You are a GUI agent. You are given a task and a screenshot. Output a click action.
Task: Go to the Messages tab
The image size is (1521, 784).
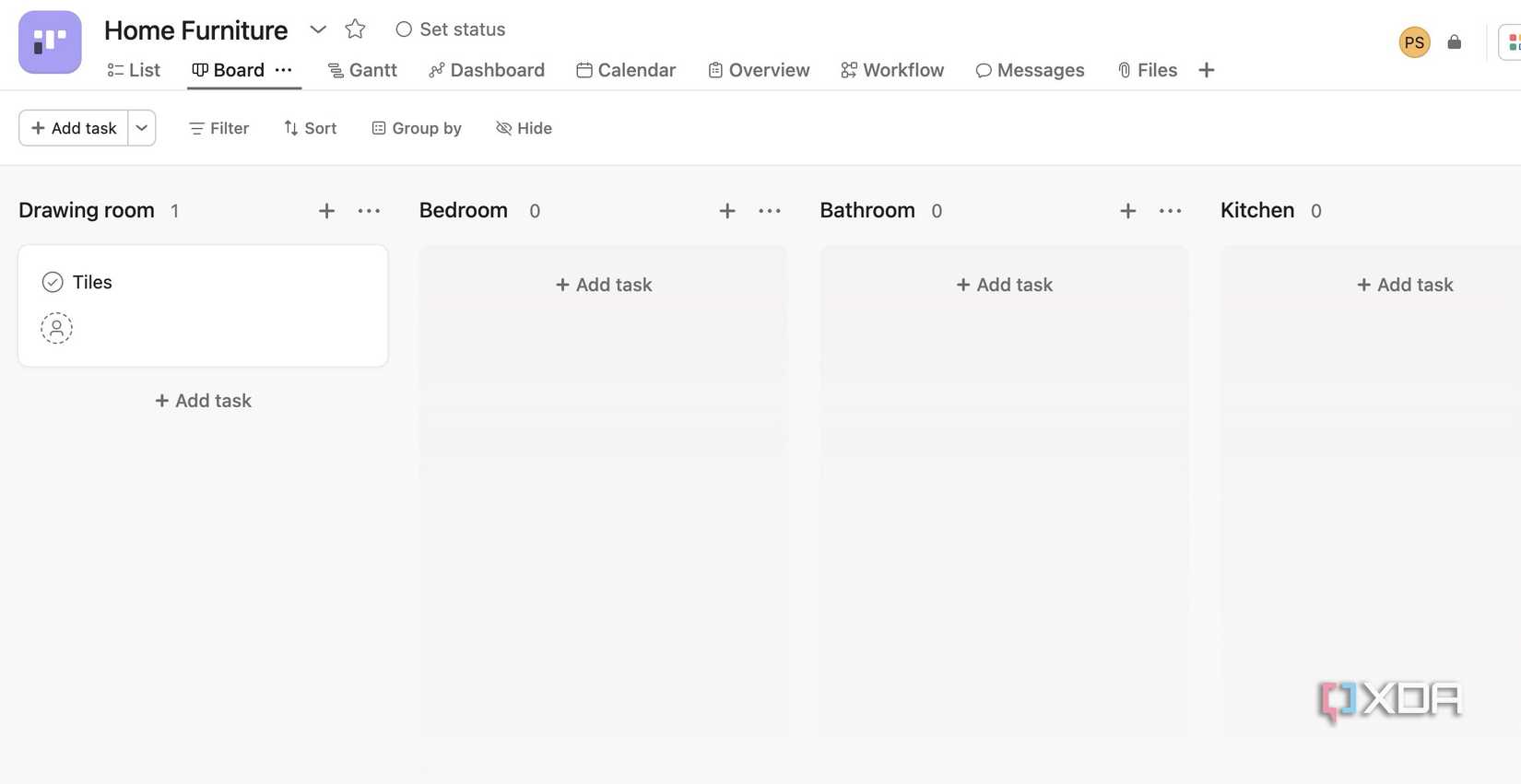click(1030, 70)
